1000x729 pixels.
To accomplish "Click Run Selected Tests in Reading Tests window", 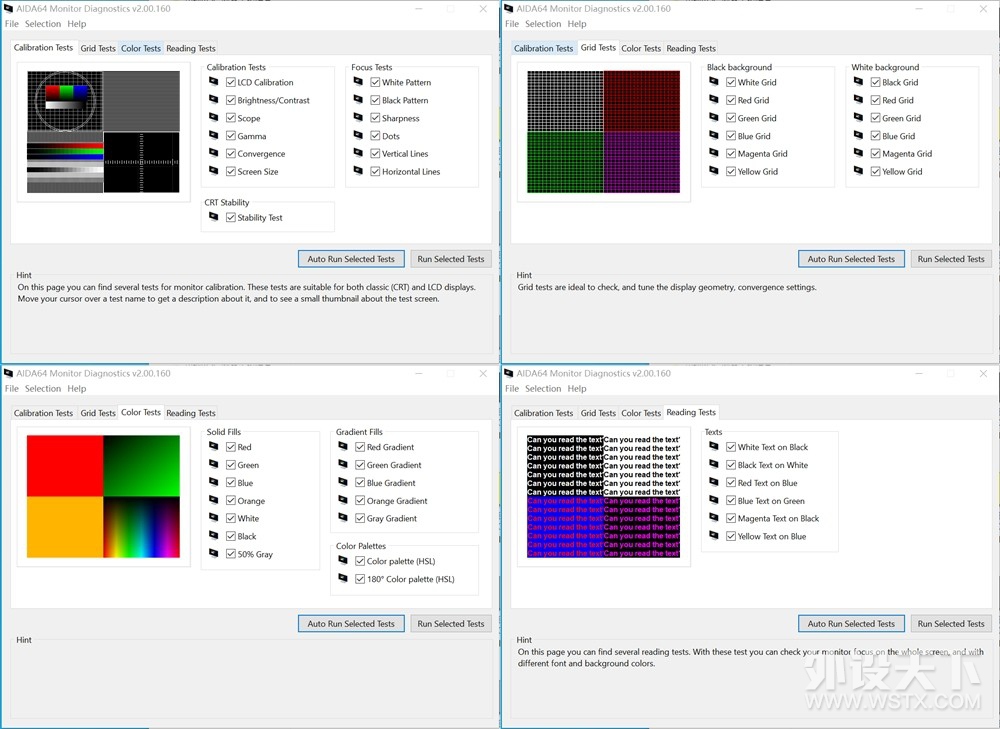I will [x=951, y=624].
